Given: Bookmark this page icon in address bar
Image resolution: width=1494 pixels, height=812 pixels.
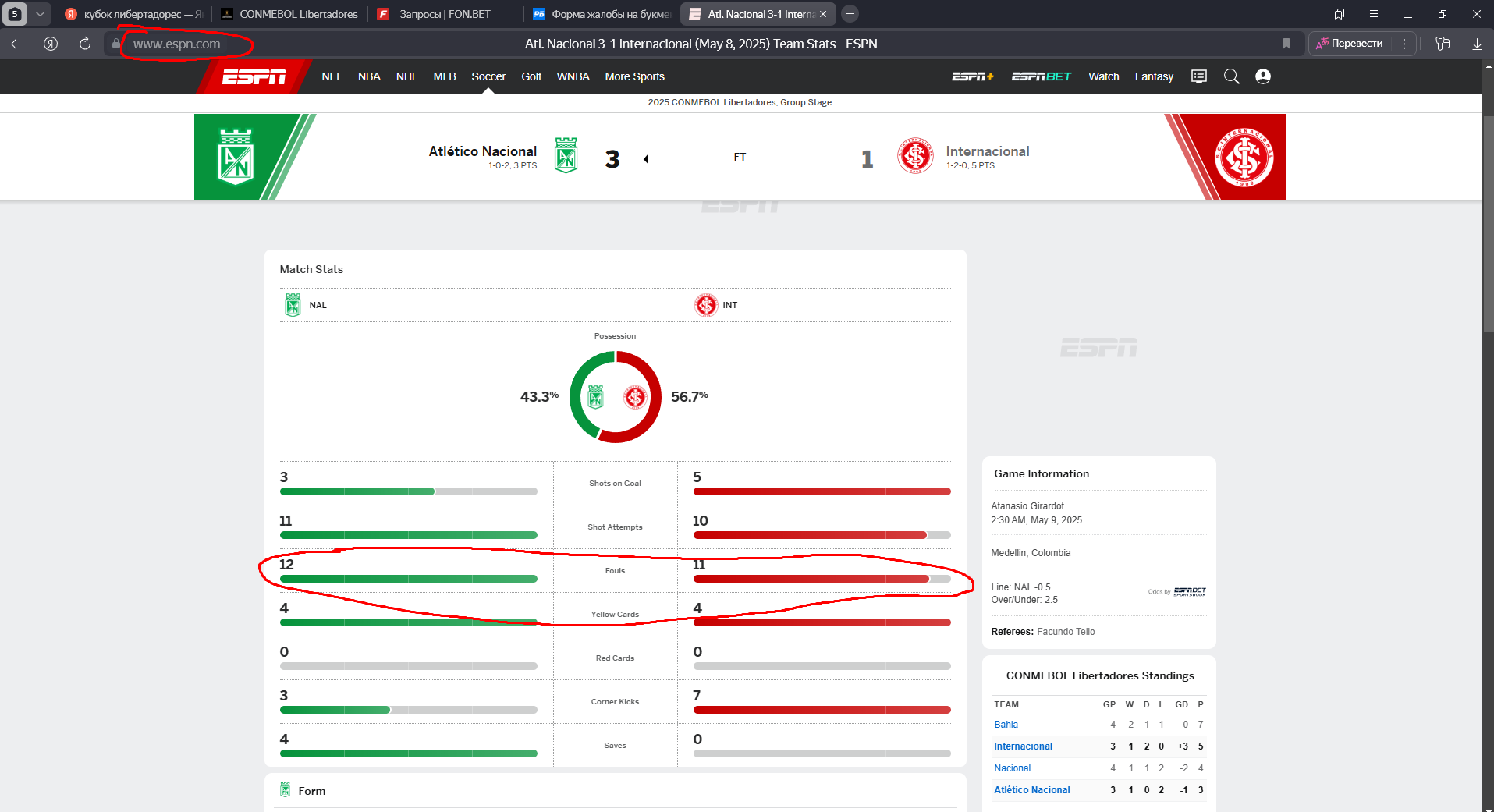Looking at the screenshot, I should point(1286,44).
